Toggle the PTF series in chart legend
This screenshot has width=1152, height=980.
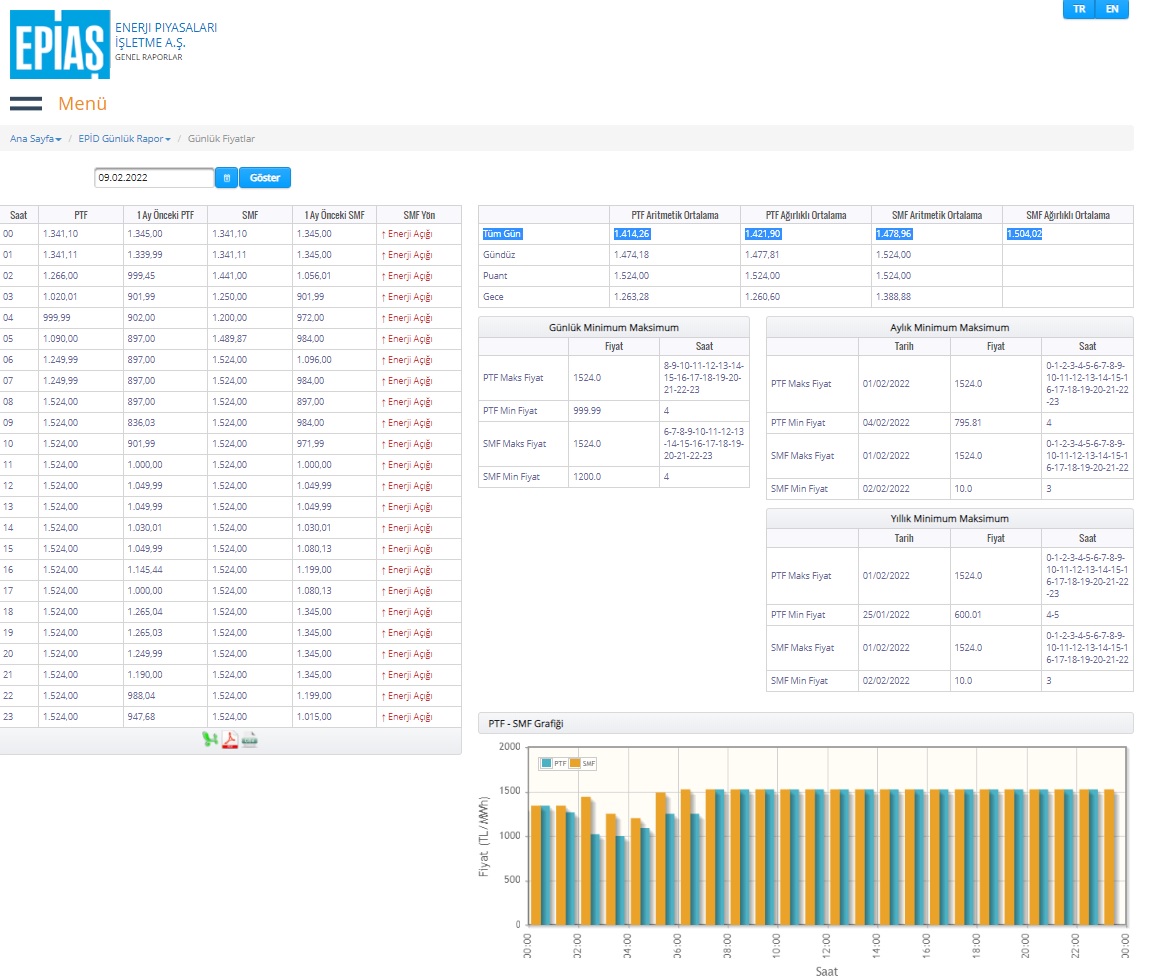point(554,763)
